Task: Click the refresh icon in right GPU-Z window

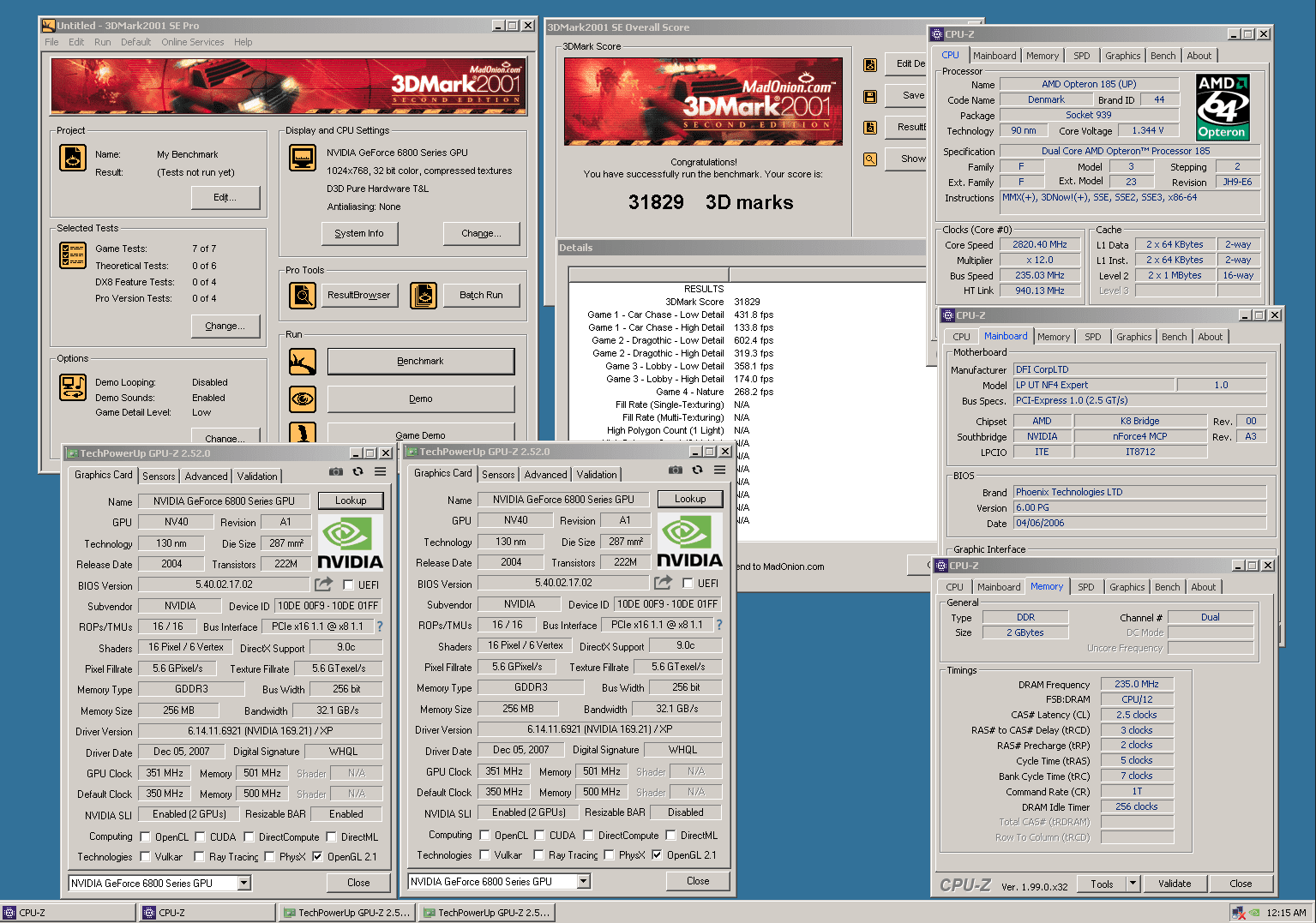Action: pos(697,470)
